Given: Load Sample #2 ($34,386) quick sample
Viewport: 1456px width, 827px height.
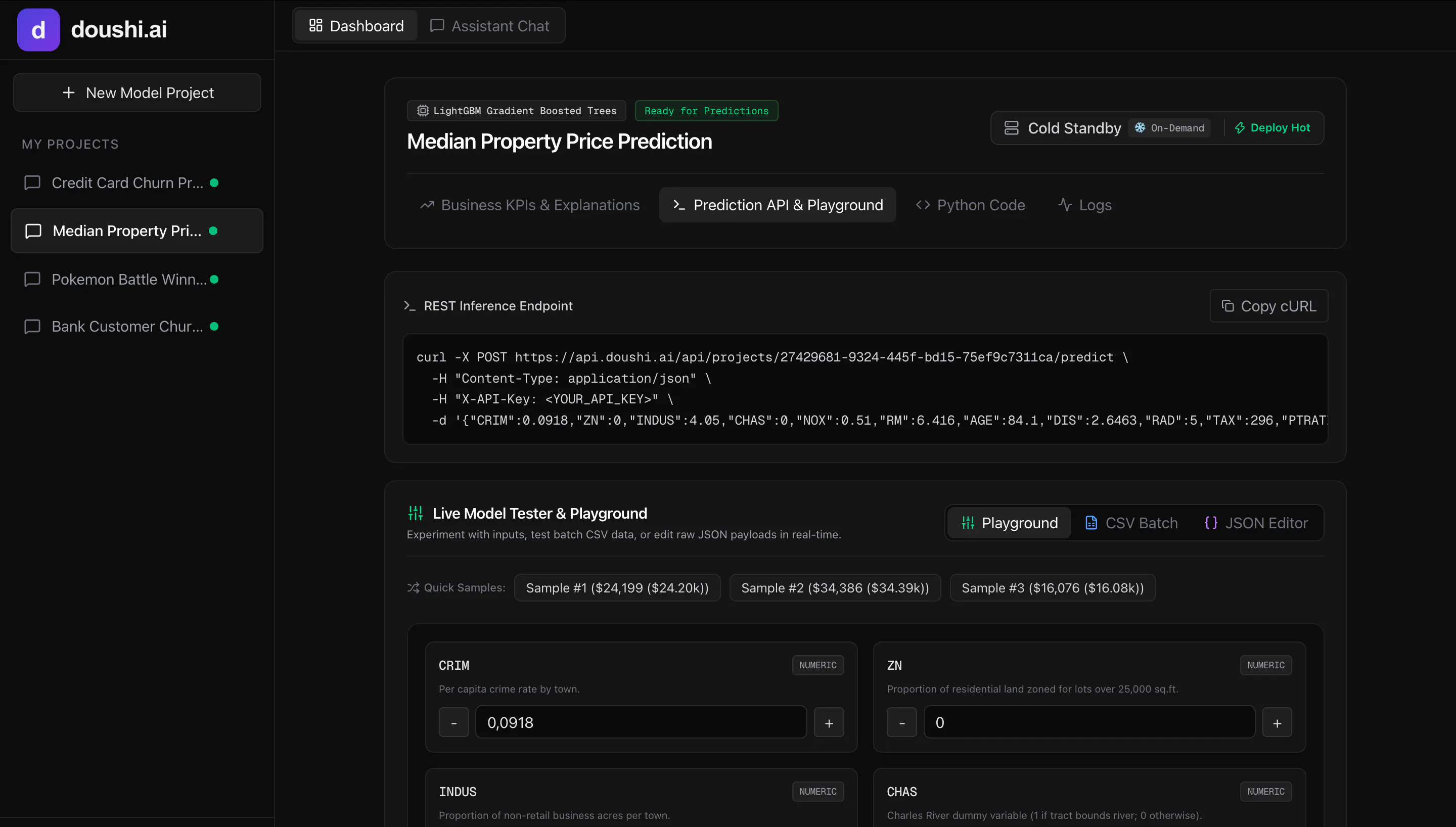Looking at the screenshot, I should point(835,587).
